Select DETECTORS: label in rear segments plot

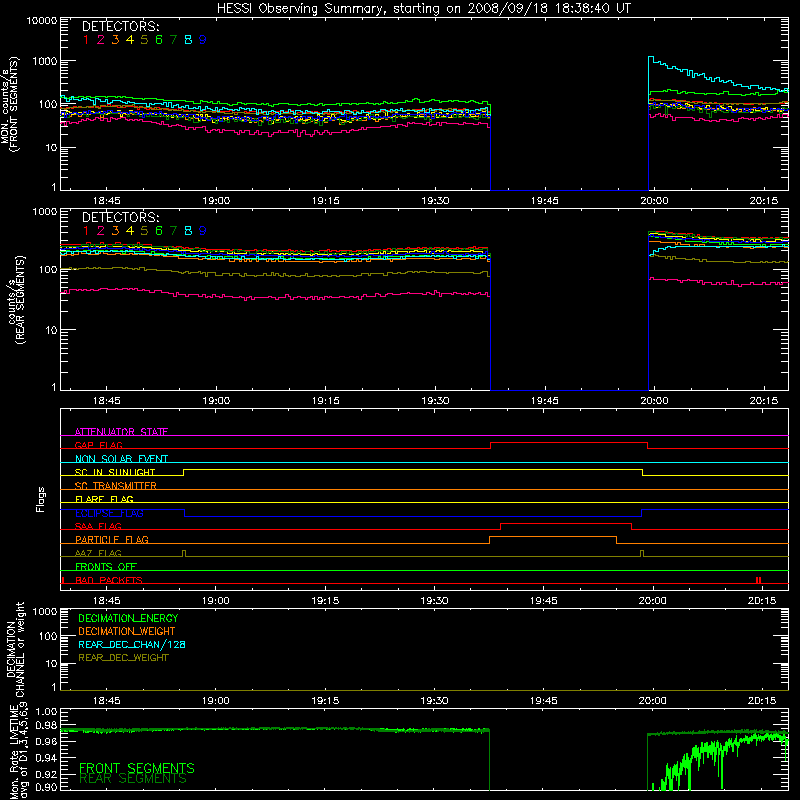(120, 217)
